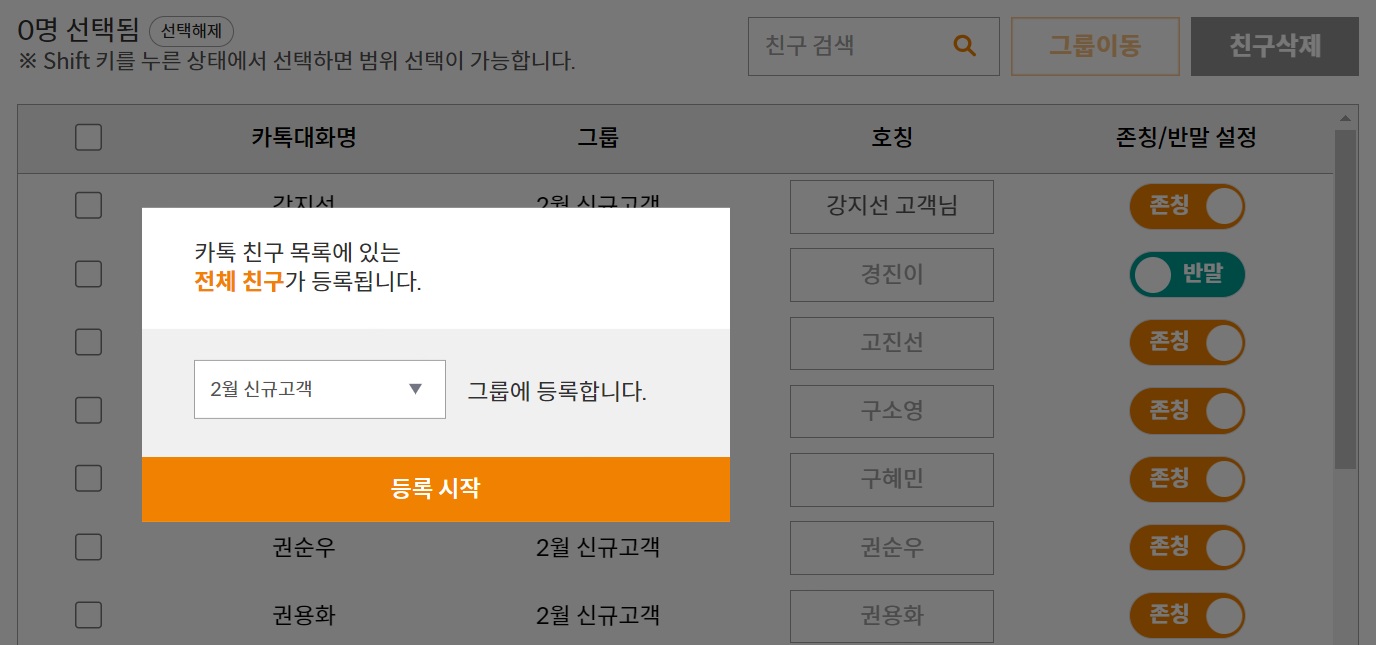Focus the 친구 검색 input field
1376x645 pixels.
coord(850,46)
